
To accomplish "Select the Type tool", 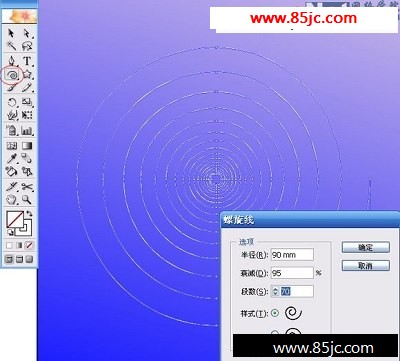I will click(x=27, y=61).
